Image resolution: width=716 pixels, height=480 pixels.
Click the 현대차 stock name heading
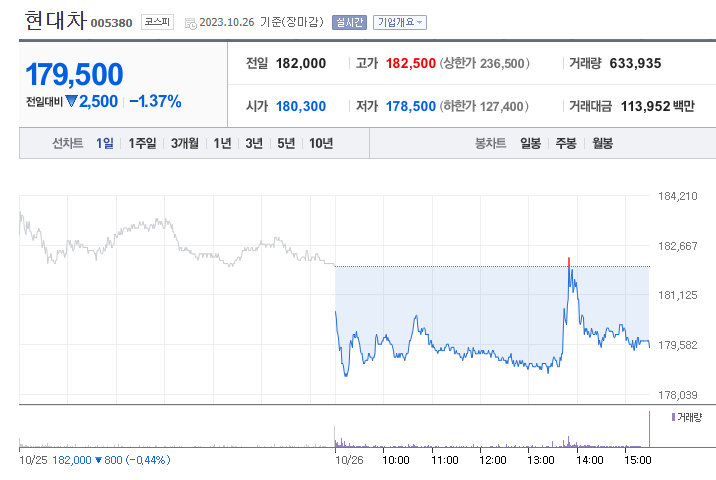[x=55, y=21]
